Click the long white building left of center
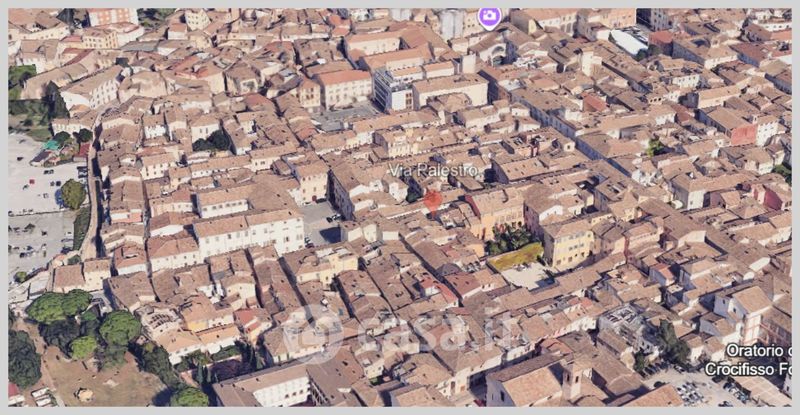 tap(248, 231)
